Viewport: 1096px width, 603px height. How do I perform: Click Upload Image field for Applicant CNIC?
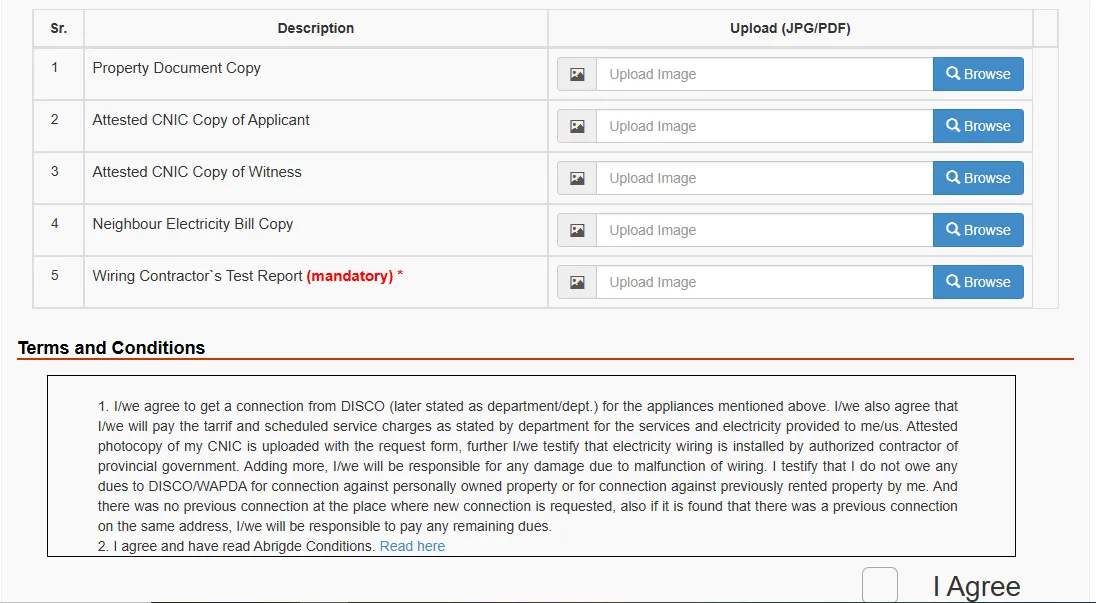point(765,126)
